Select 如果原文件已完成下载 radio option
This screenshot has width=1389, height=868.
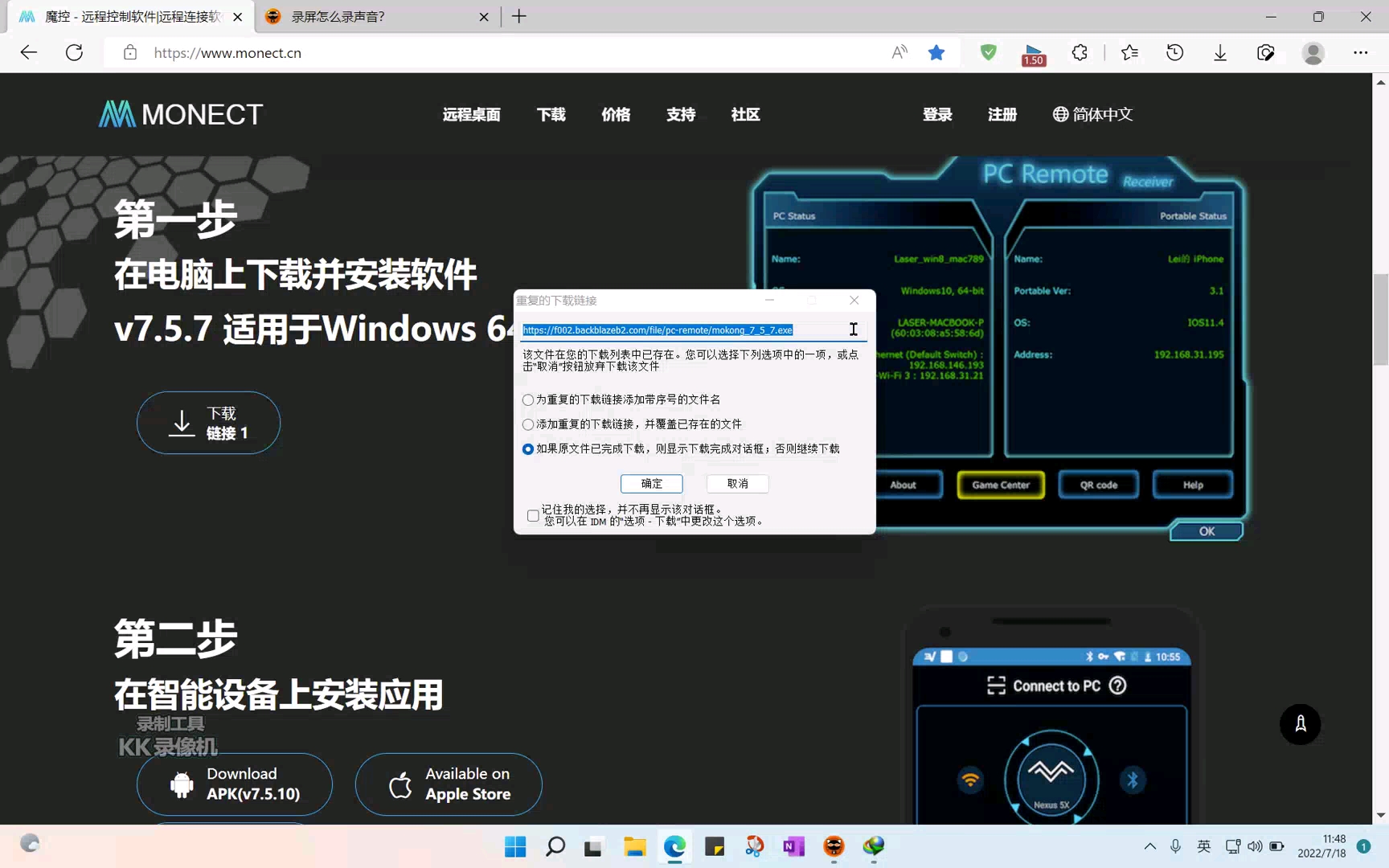click(682, 448)
